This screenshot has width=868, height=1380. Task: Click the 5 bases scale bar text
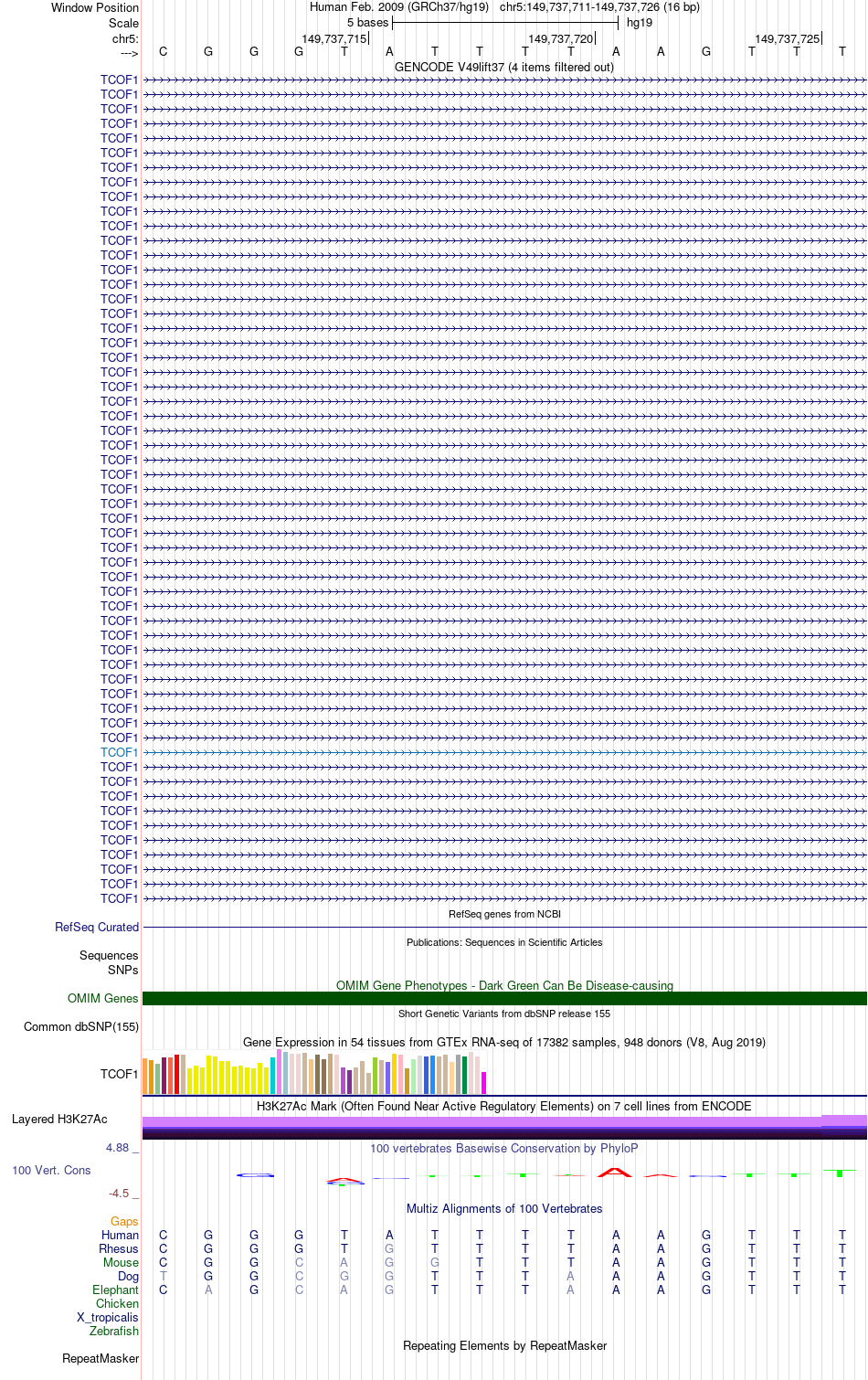tap(367, 22)
